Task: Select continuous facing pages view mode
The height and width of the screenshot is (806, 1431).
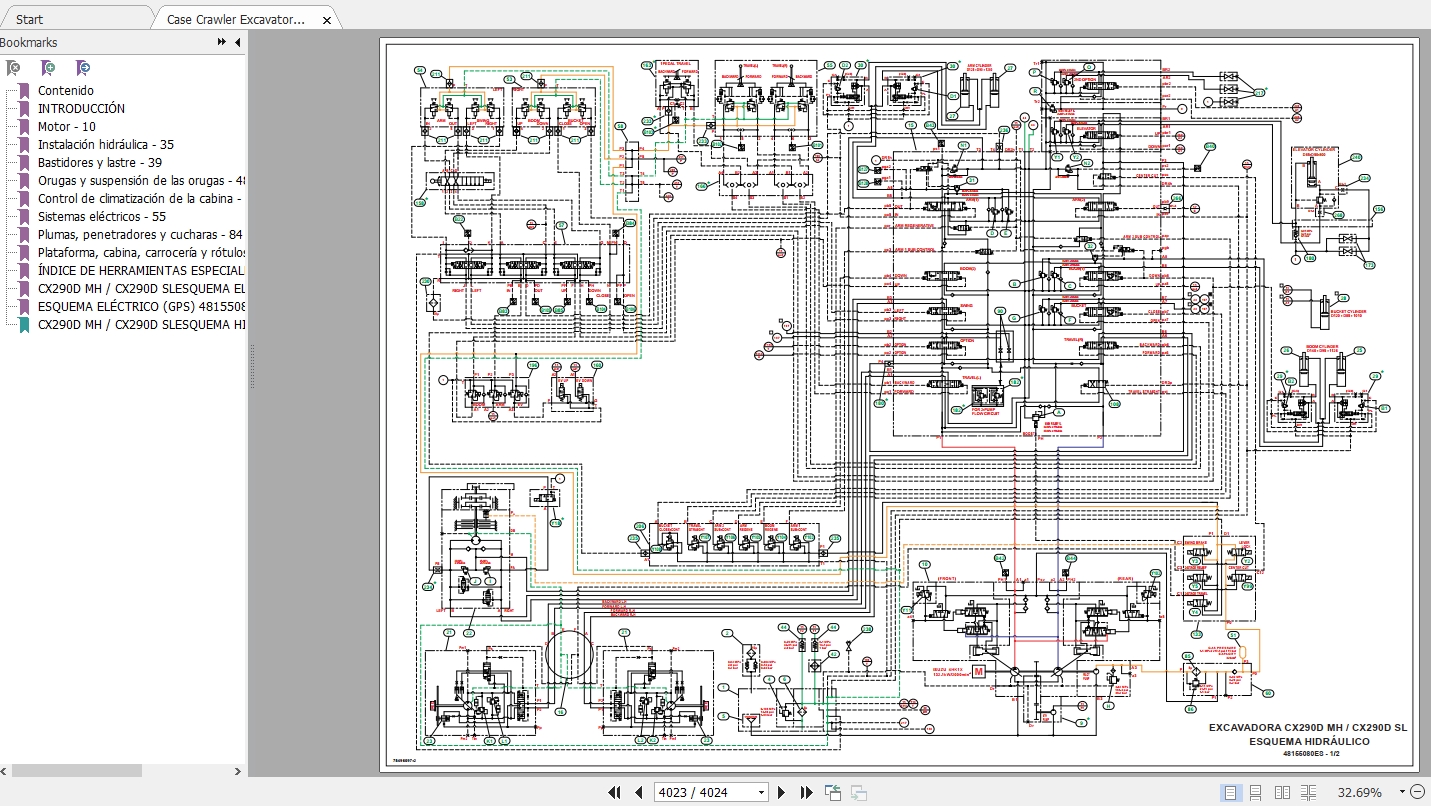Action: click(x=1309, y=793)
